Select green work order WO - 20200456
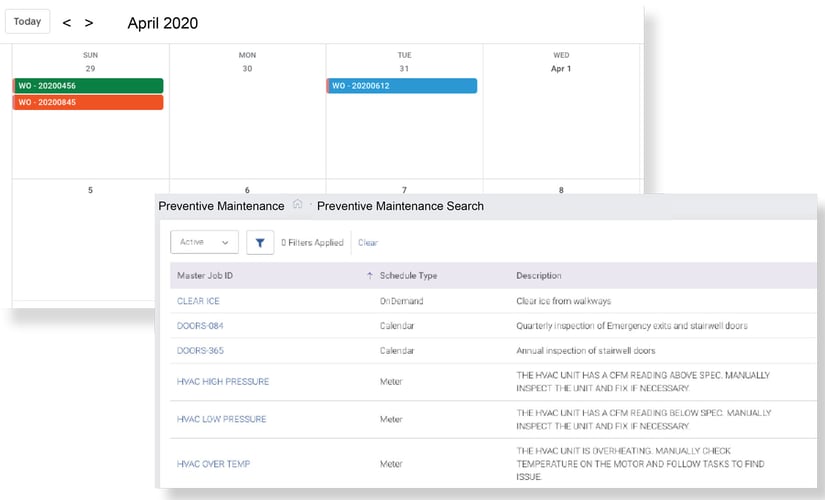The height and width of the screenshot is (500, 825). click(x=88, y=86)
